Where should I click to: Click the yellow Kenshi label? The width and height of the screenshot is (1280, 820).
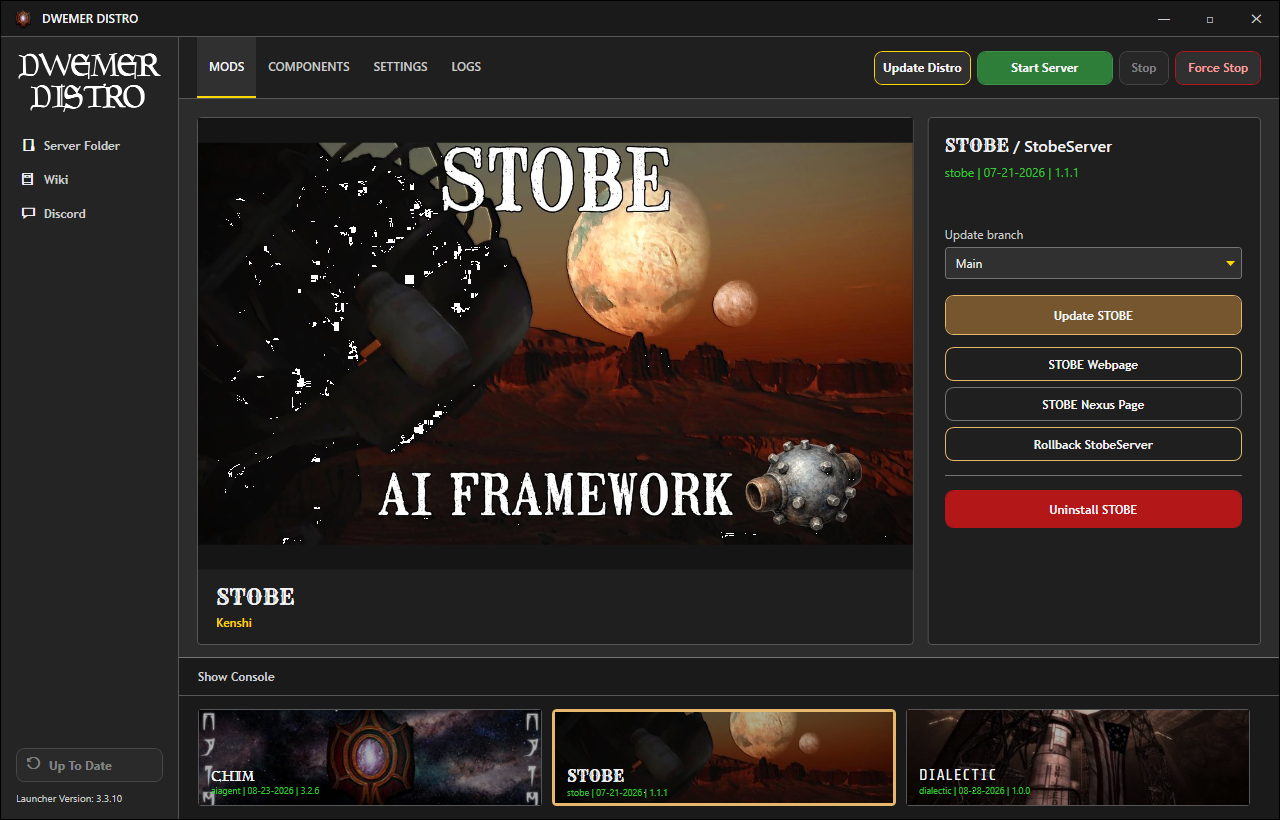point(234,623)
